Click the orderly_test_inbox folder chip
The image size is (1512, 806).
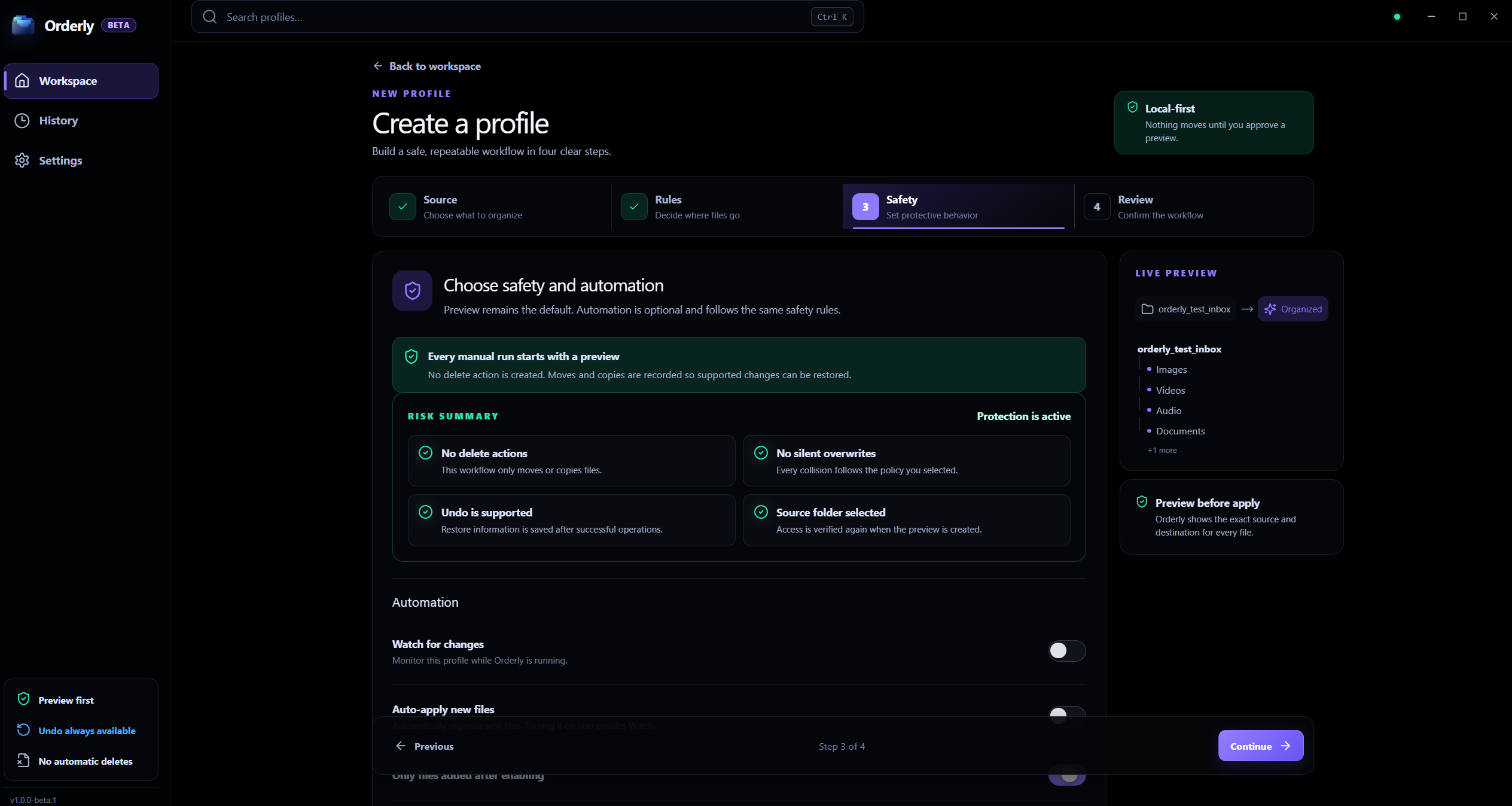(x=1185, y=309)
